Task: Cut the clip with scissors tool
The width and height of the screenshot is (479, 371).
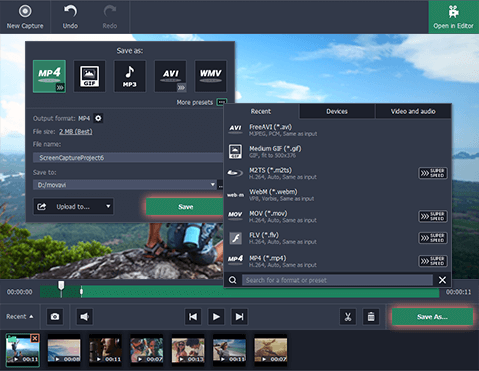Action: click(348, 316)
